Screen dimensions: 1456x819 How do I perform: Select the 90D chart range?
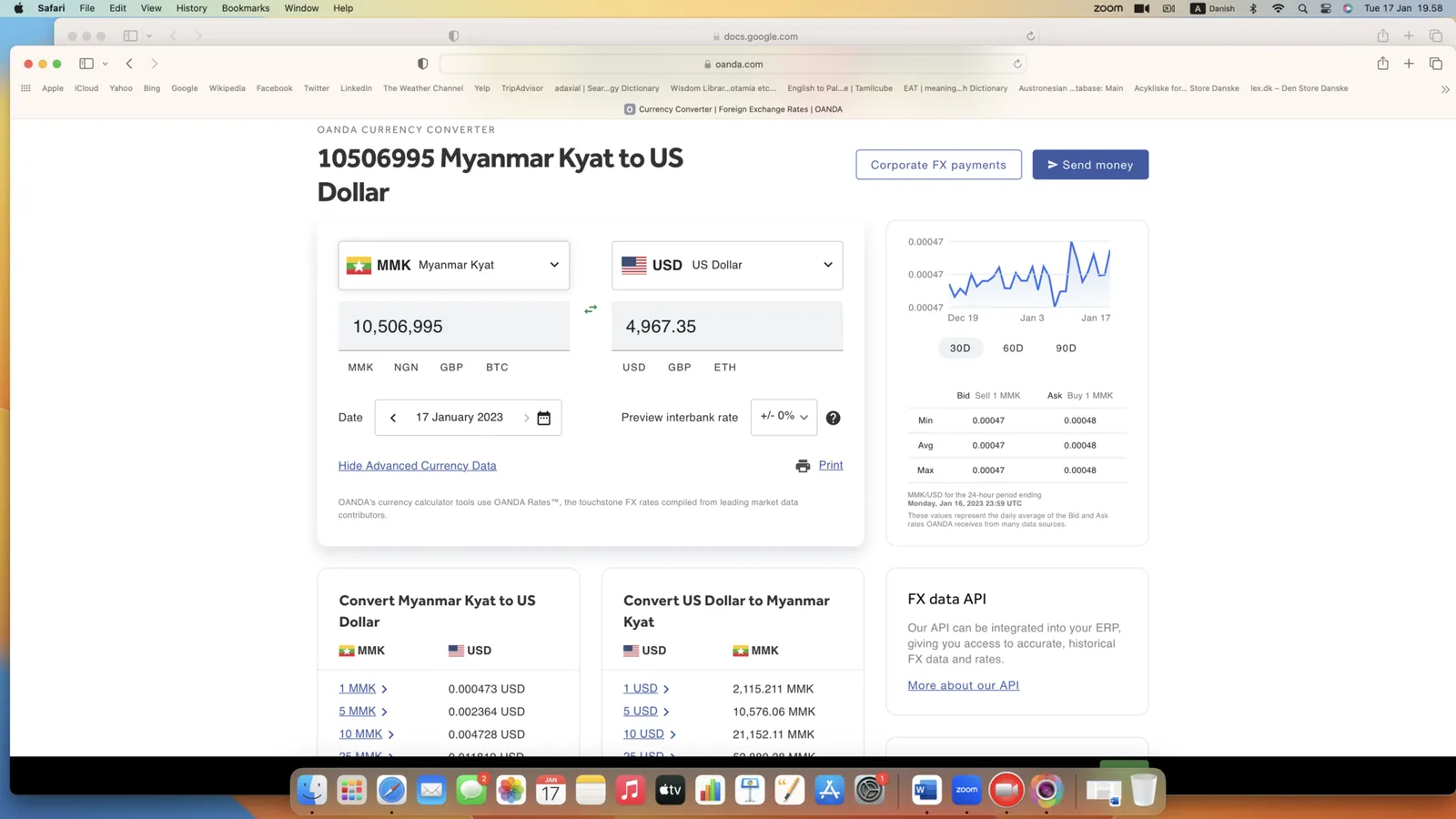coord(1066,349)
